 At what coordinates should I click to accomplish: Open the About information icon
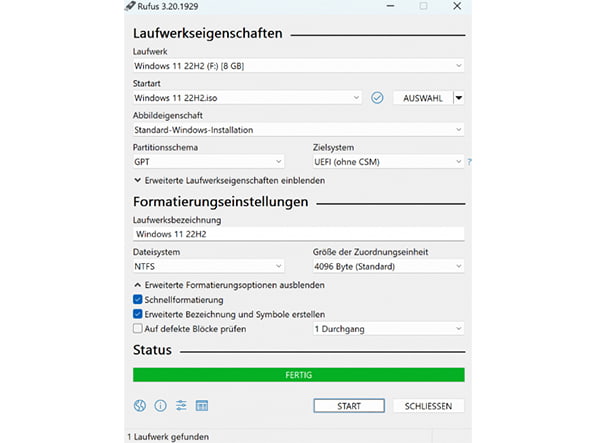[160, 406]
